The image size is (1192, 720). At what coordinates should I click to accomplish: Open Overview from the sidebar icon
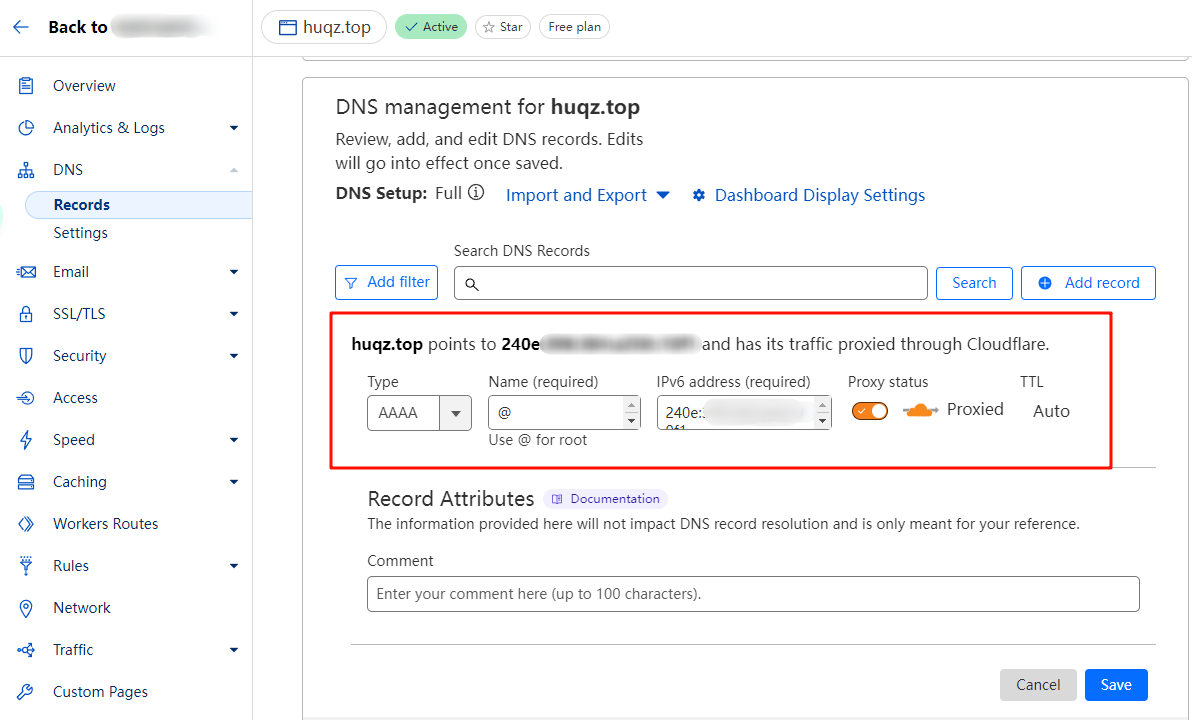27,86
